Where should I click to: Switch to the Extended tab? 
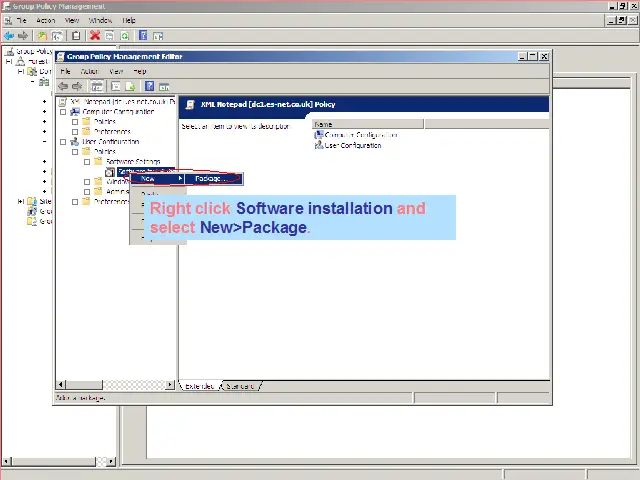[201, 386]
